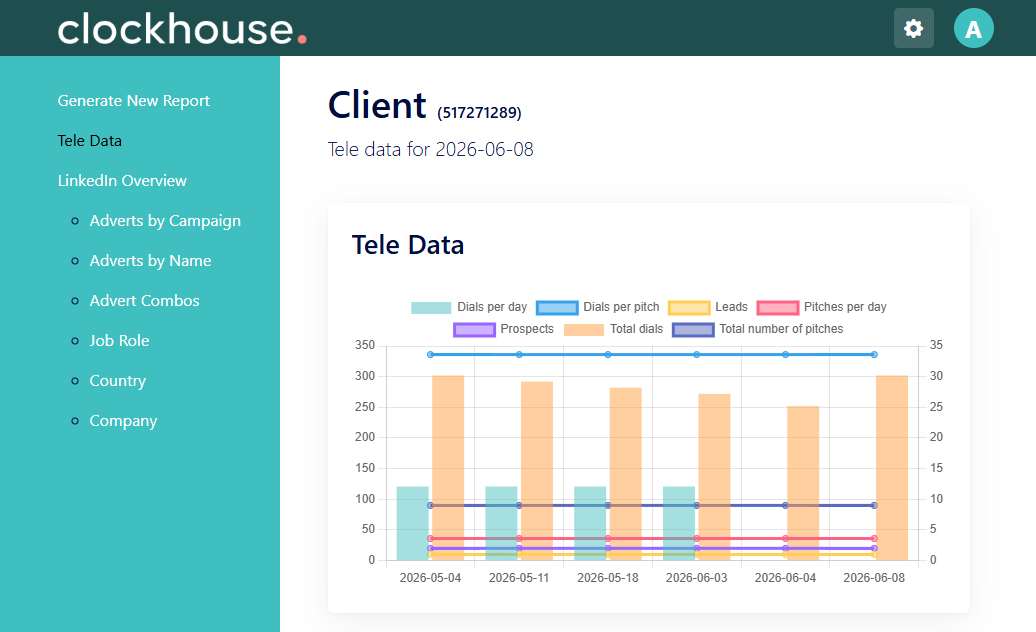Image resolution: width=1036 pixels, height=632 pixels.
Task: Open the Country breakdown link
Action: (118, 381)
